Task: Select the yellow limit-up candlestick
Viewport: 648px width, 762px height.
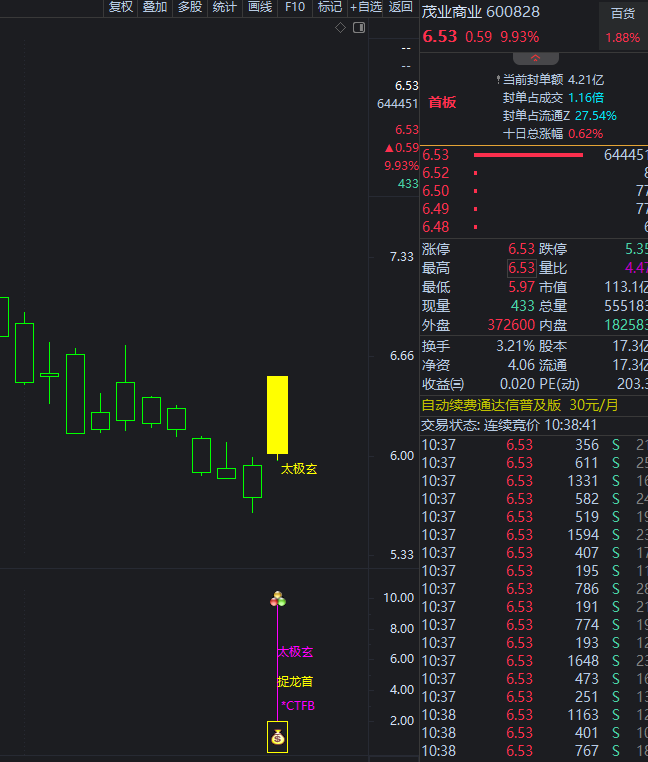Action: pyautogui.click(x=277, y=414)
